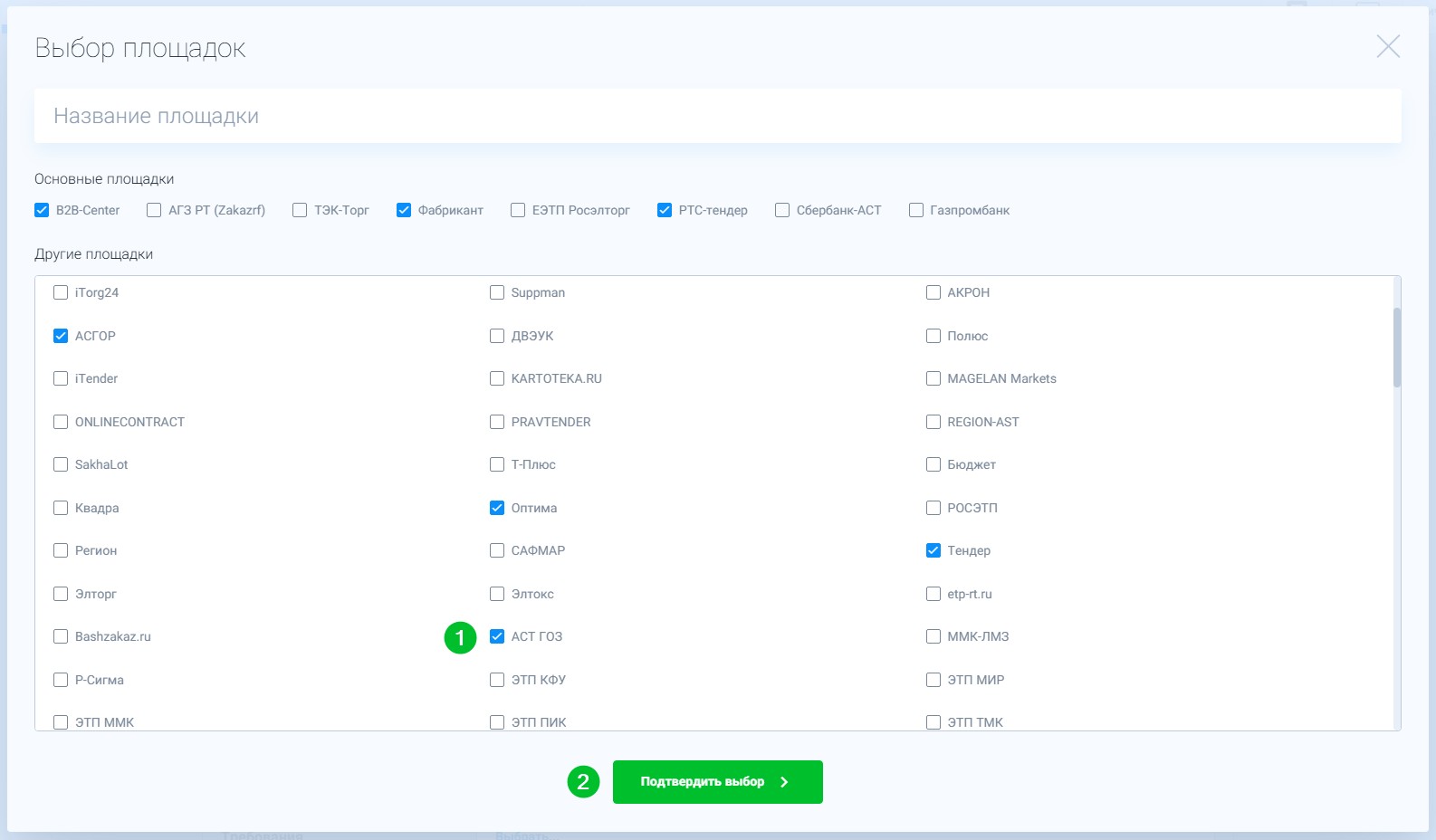Tick the ЭТП МИР checkbox

(x=933, y=680)
